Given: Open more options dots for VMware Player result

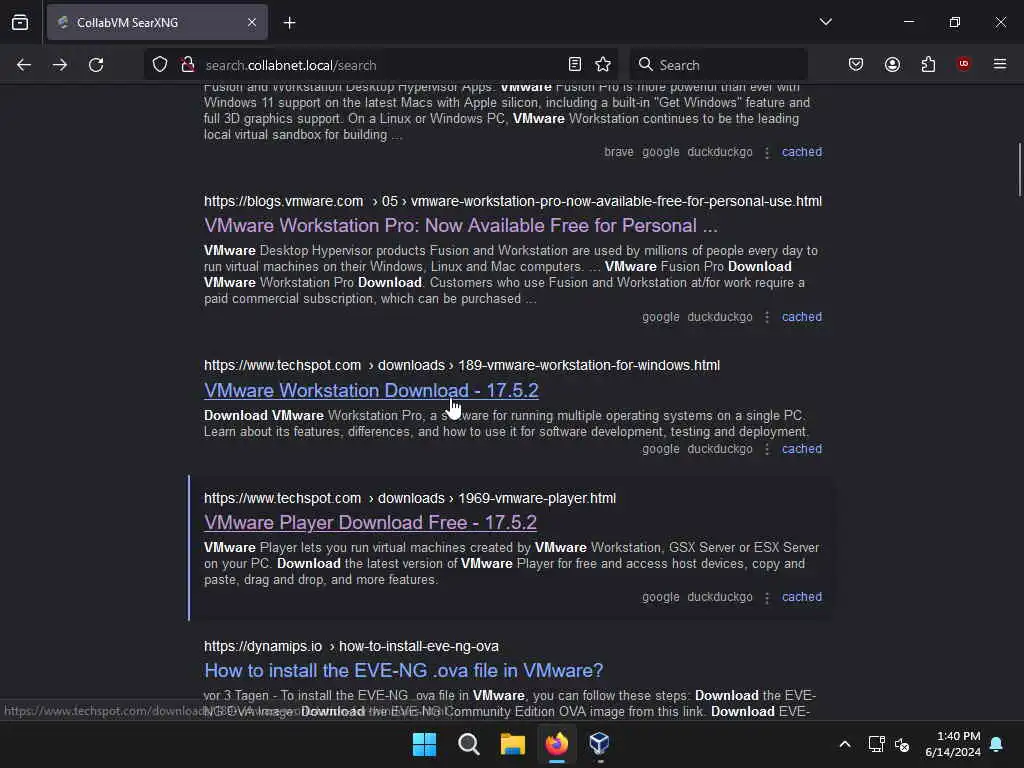Looking at the screenshot, I should point(767,598).
